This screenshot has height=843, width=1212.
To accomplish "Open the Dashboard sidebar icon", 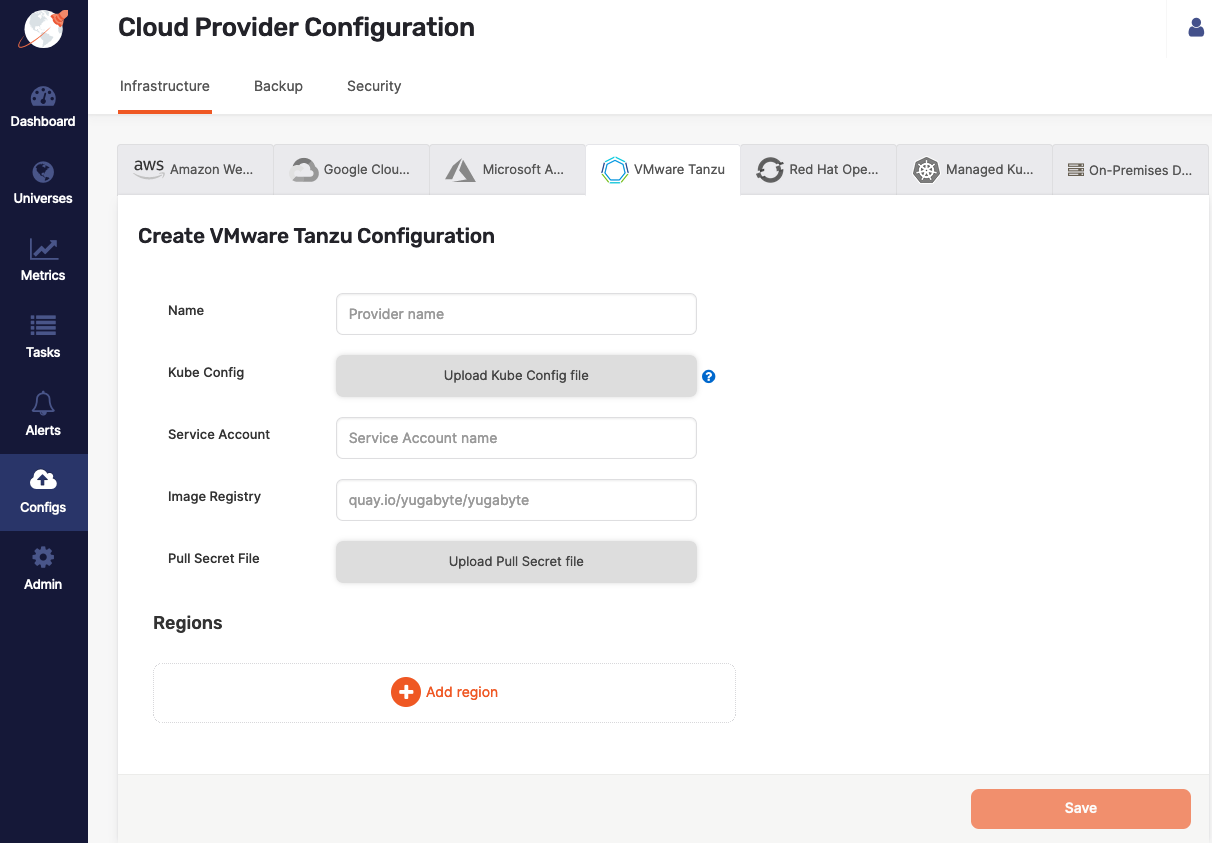I will (43, 97).
